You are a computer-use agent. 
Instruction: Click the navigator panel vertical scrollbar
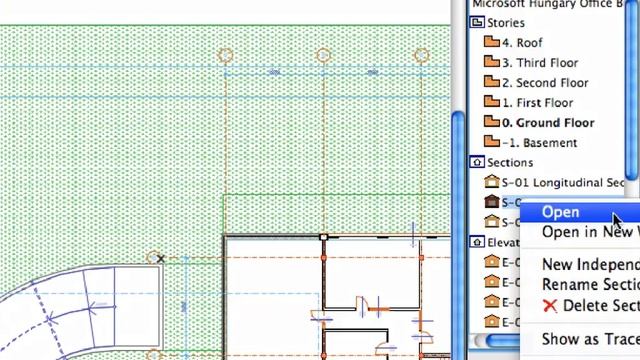632,90
